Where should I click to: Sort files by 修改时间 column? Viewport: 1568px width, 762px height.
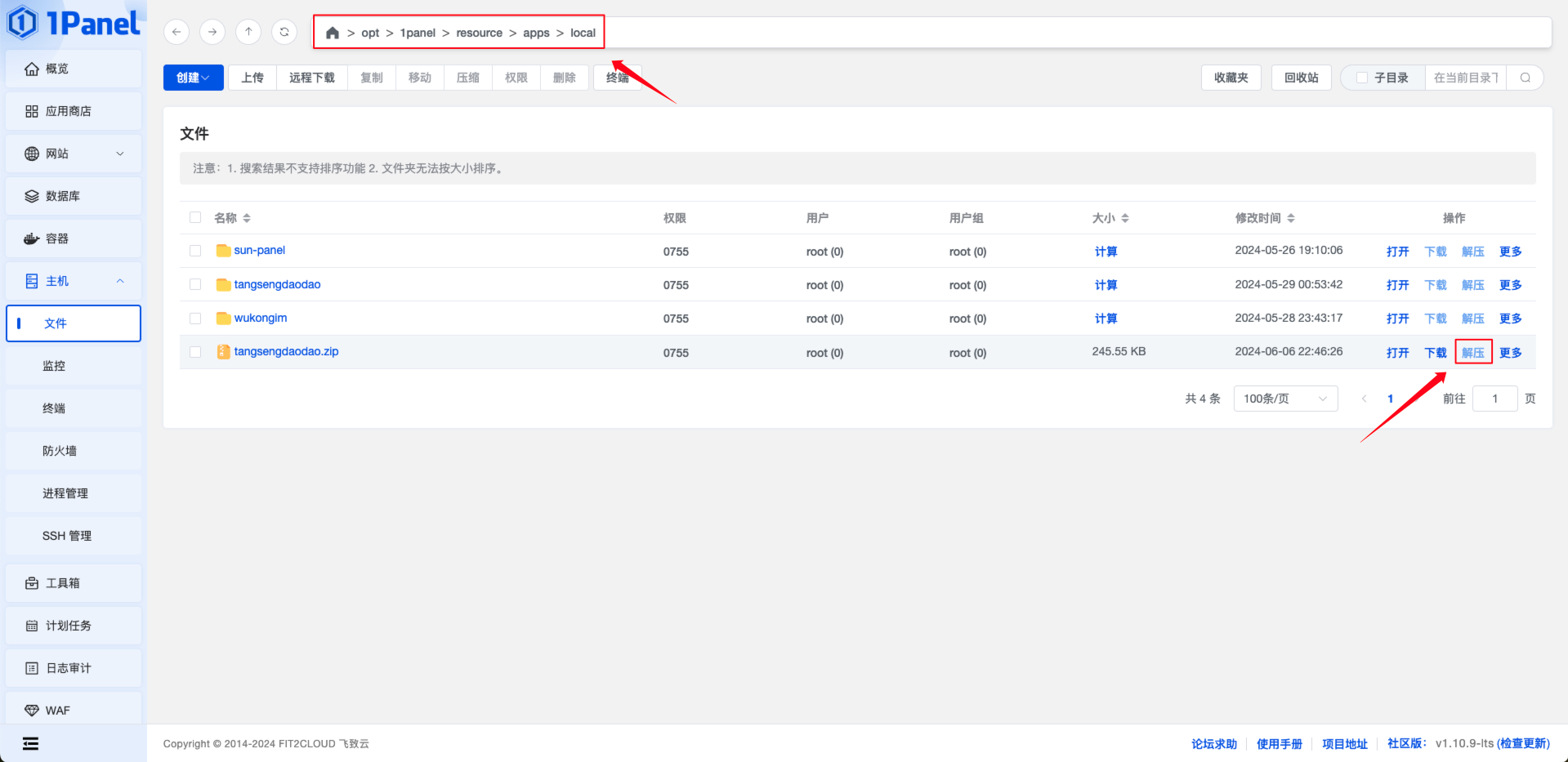pyautogui.click(x=1265, y=218)
